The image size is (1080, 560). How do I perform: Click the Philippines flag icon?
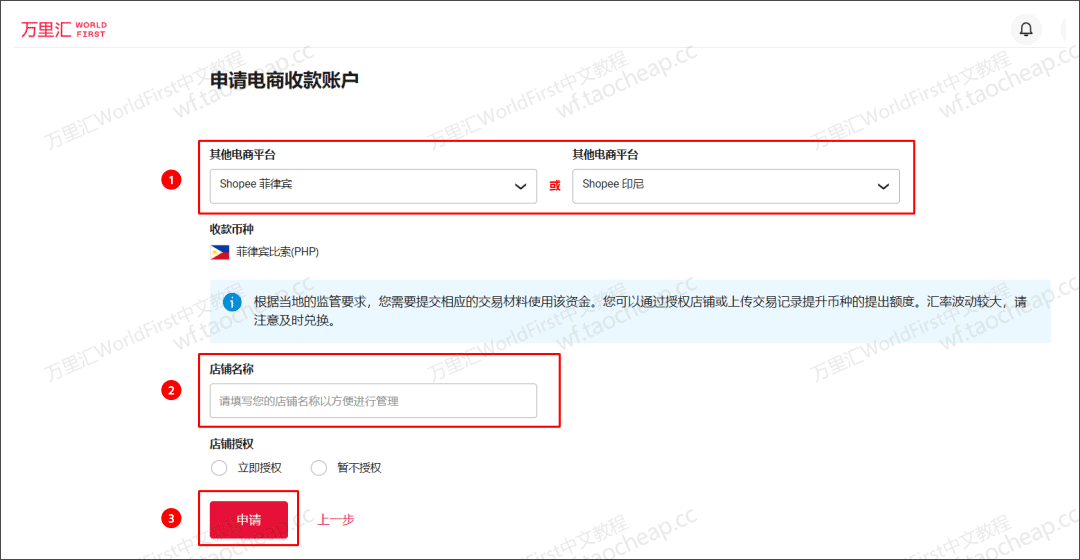pos(219,252)
